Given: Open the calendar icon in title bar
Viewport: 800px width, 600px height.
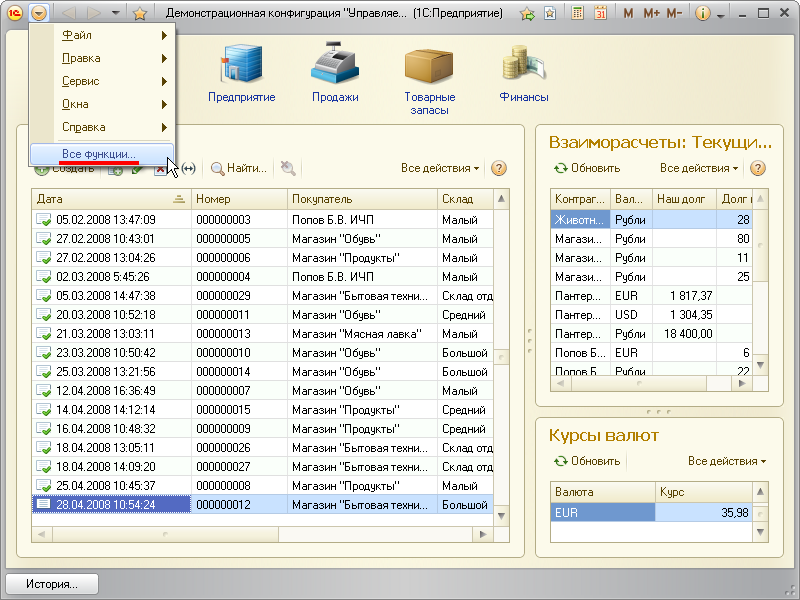Looking at the screenshot, I should pos(600,13).
